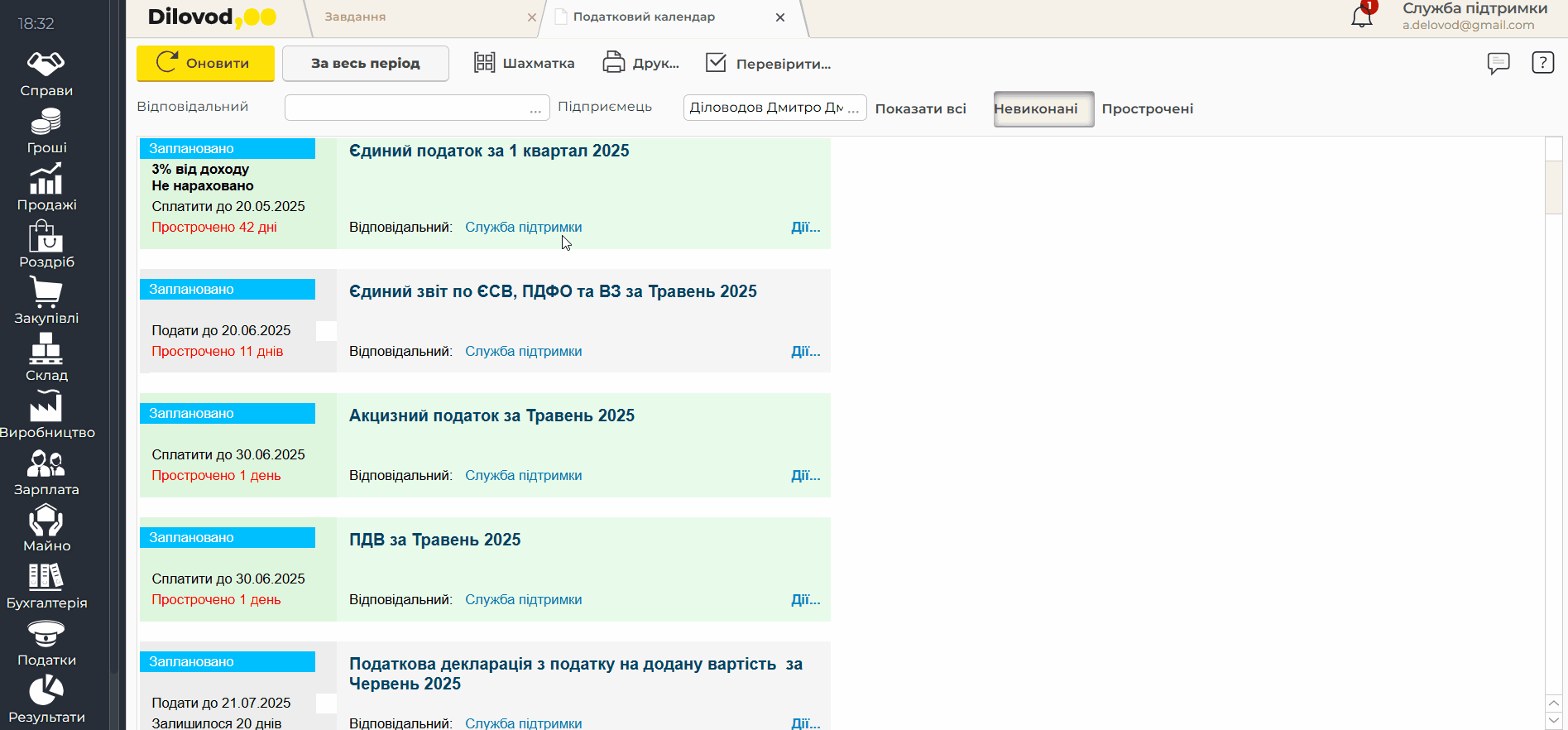The image size is (1568, 730).
Task: Close the Податковий календар tab
Action: pyautogui.click(x=779, y=17)
